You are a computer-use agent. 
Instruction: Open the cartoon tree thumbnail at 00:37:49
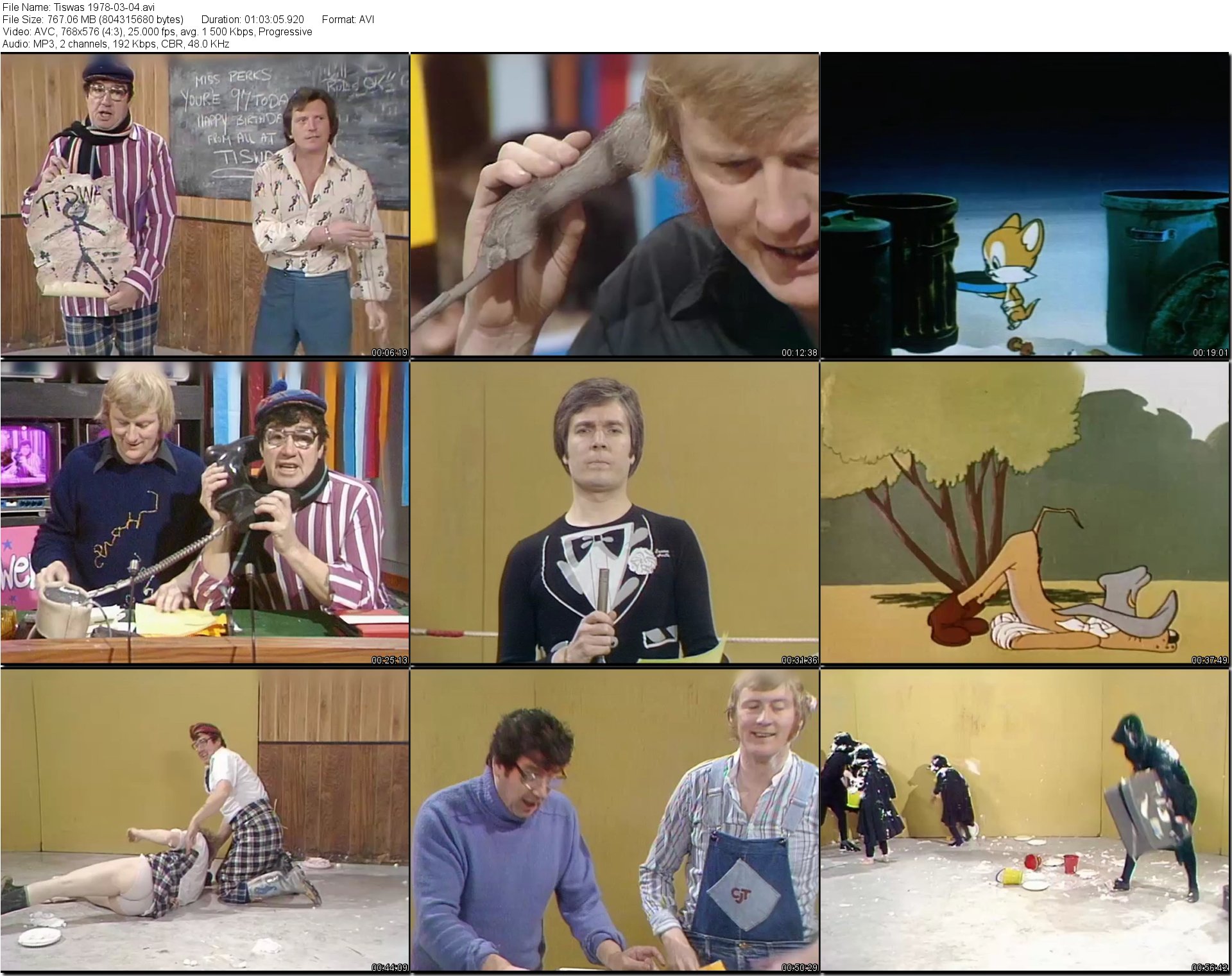click(1025, 512)
